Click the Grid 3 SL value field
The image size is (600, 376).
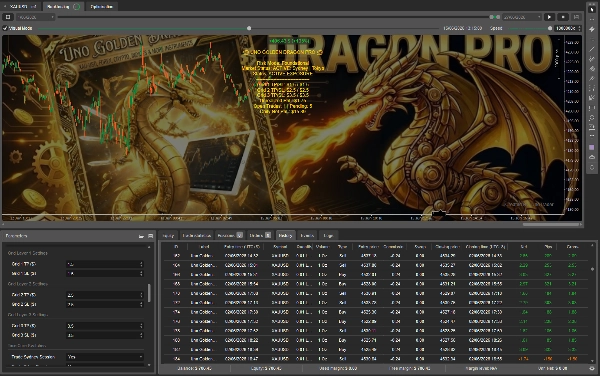point(102,335)
